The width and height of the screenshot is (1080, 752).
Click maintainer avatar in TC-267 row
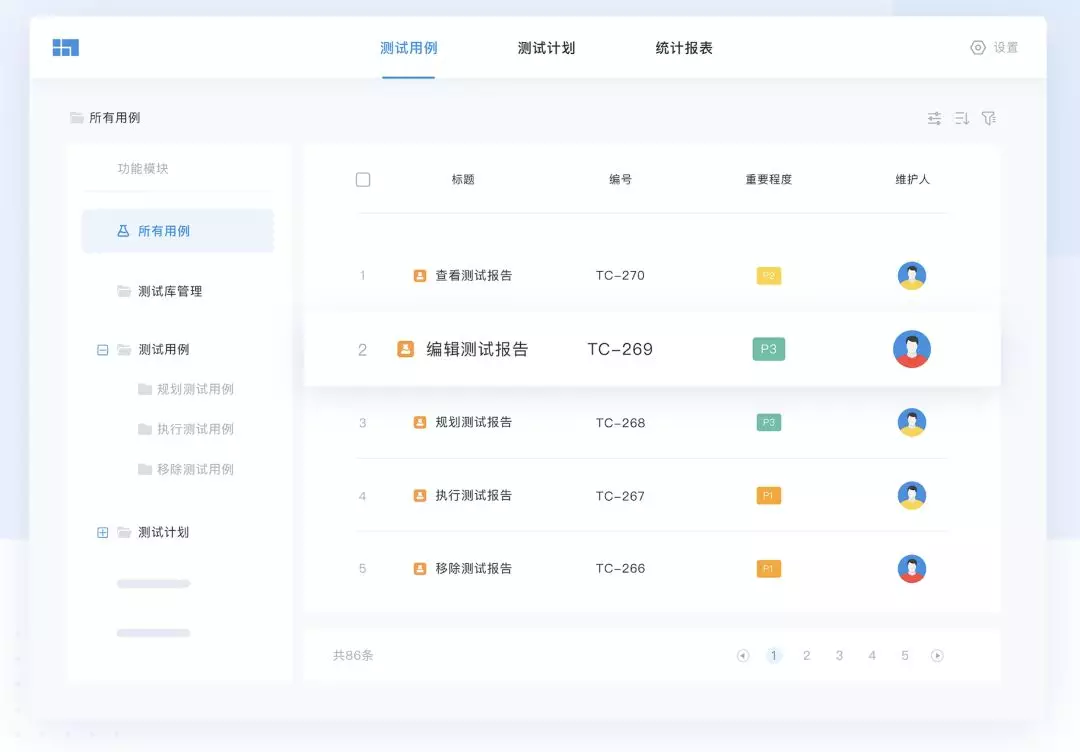click(911, 495)
